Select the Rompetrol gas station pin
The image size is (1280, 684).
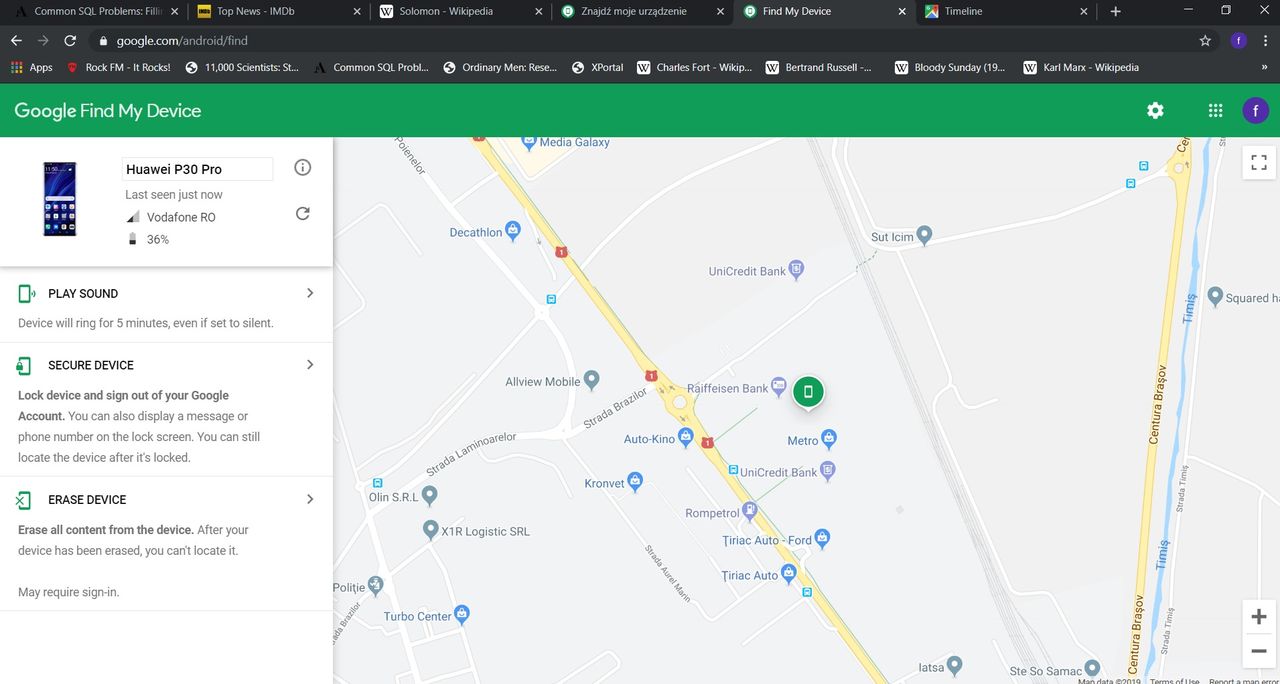750,513
